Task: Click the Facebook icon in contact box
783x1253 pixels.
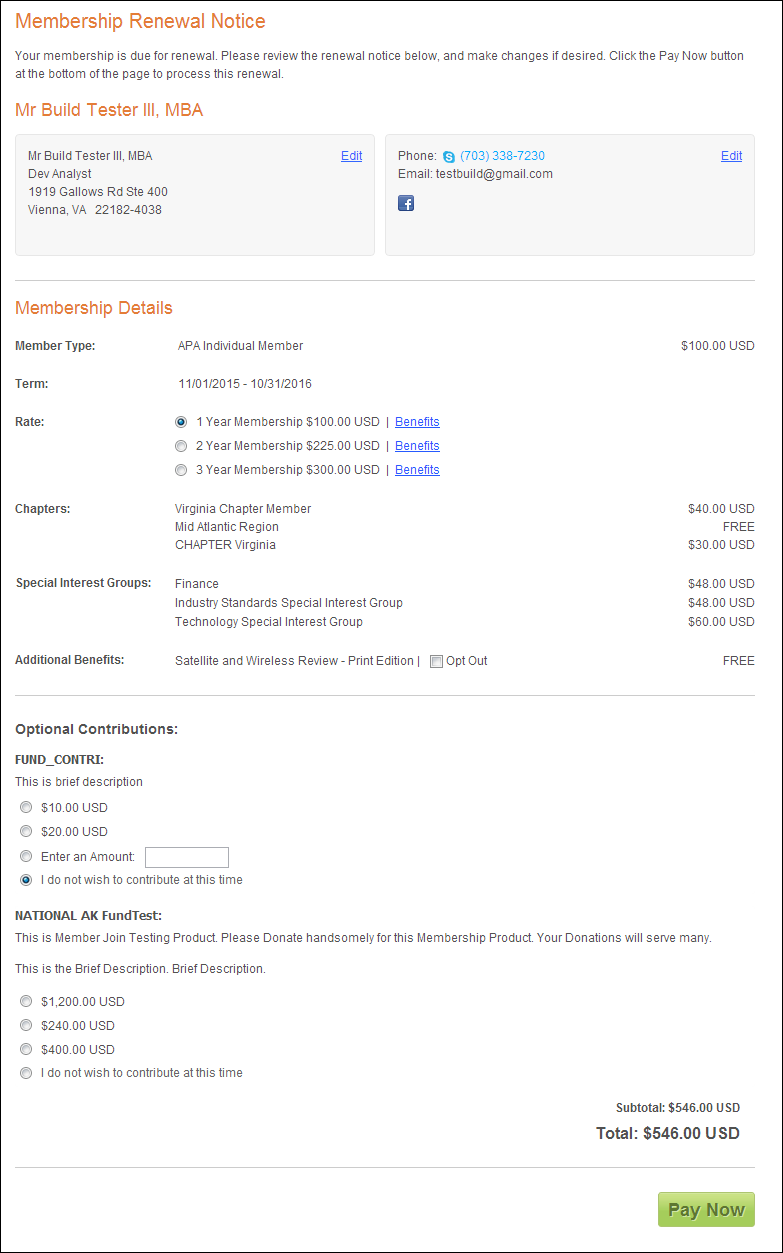Action: pos(406,203)
